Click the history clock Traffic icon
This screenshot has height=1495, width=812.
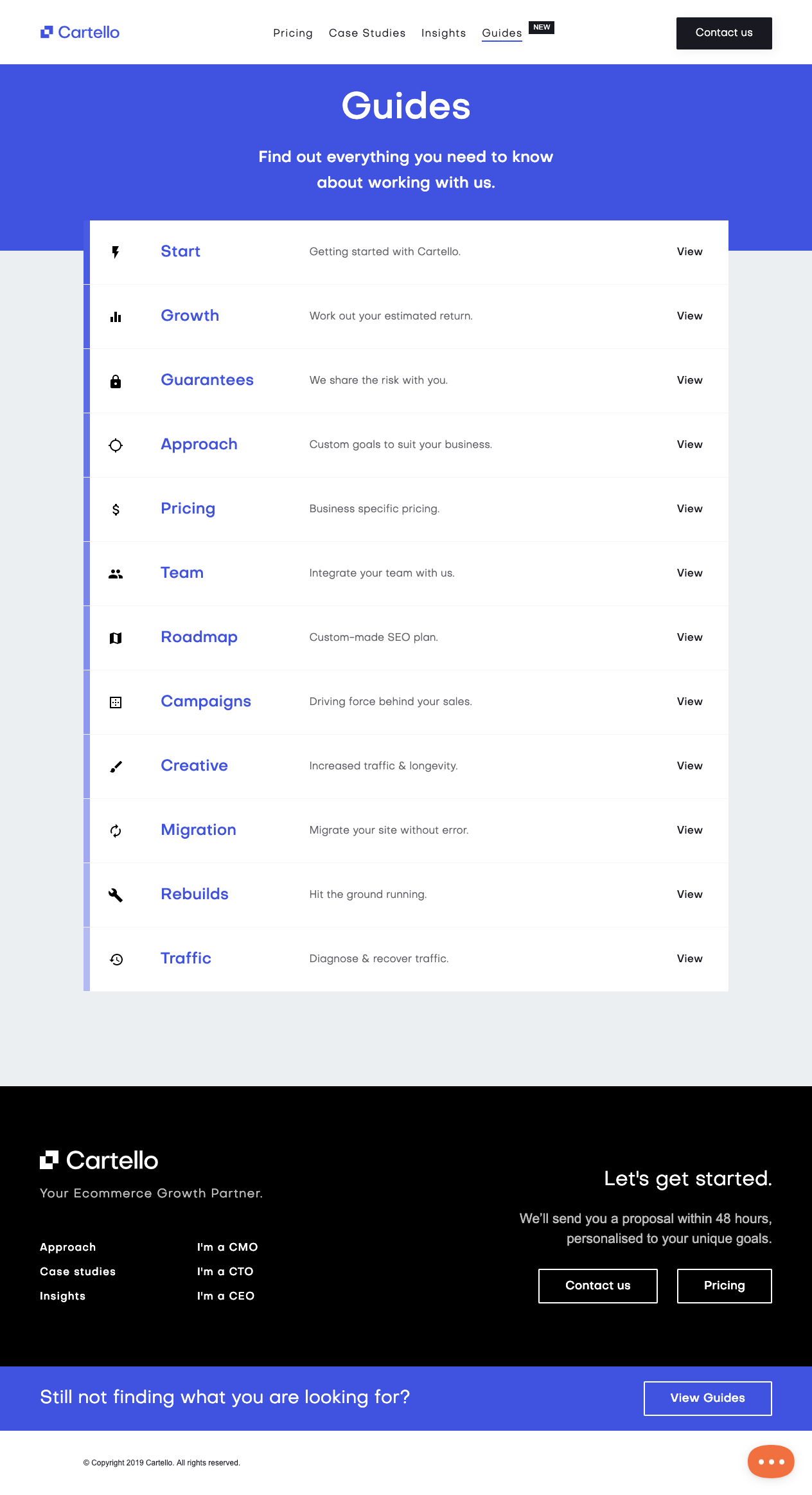(x=116, y=959)
